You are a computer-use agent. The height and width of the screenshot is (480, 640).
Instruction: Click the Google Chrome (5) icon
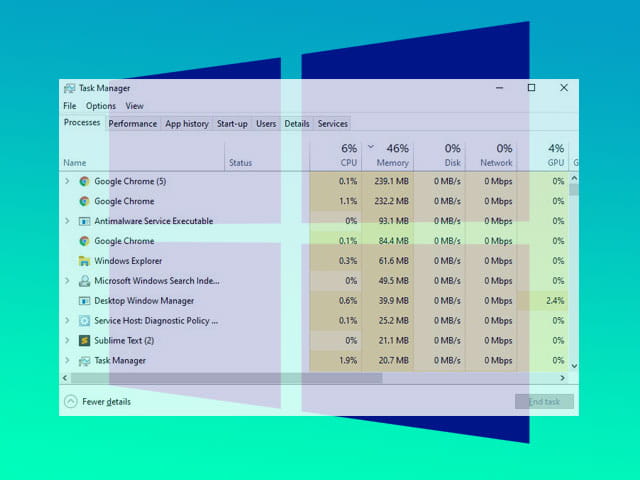[84, 181]
